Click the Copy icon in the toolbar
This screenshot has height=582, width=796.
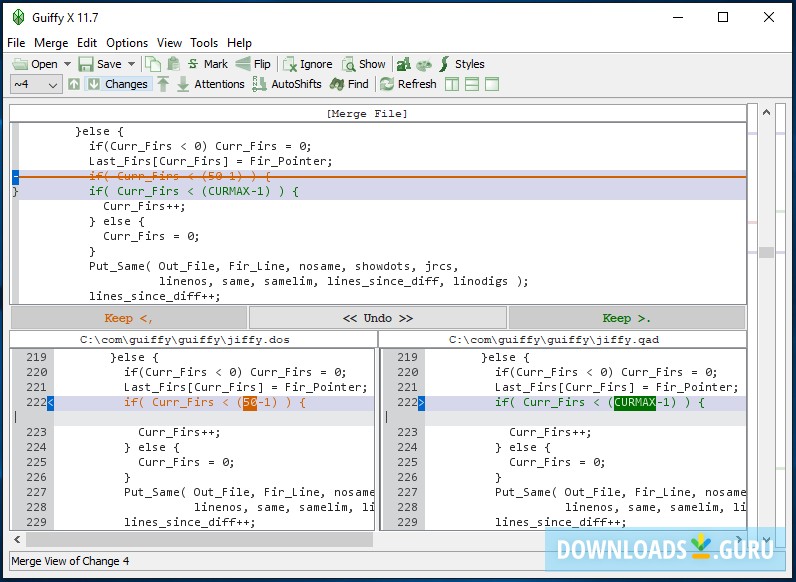point(152,64)
